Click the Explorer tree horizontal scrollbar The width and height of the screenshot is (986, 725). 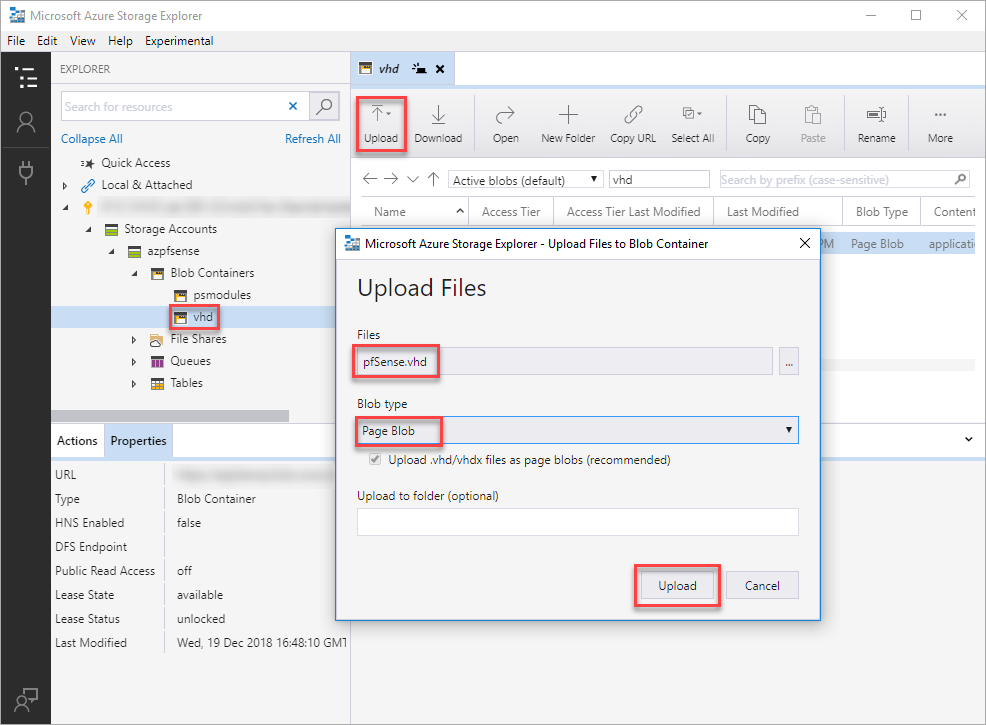coord(170,416)
